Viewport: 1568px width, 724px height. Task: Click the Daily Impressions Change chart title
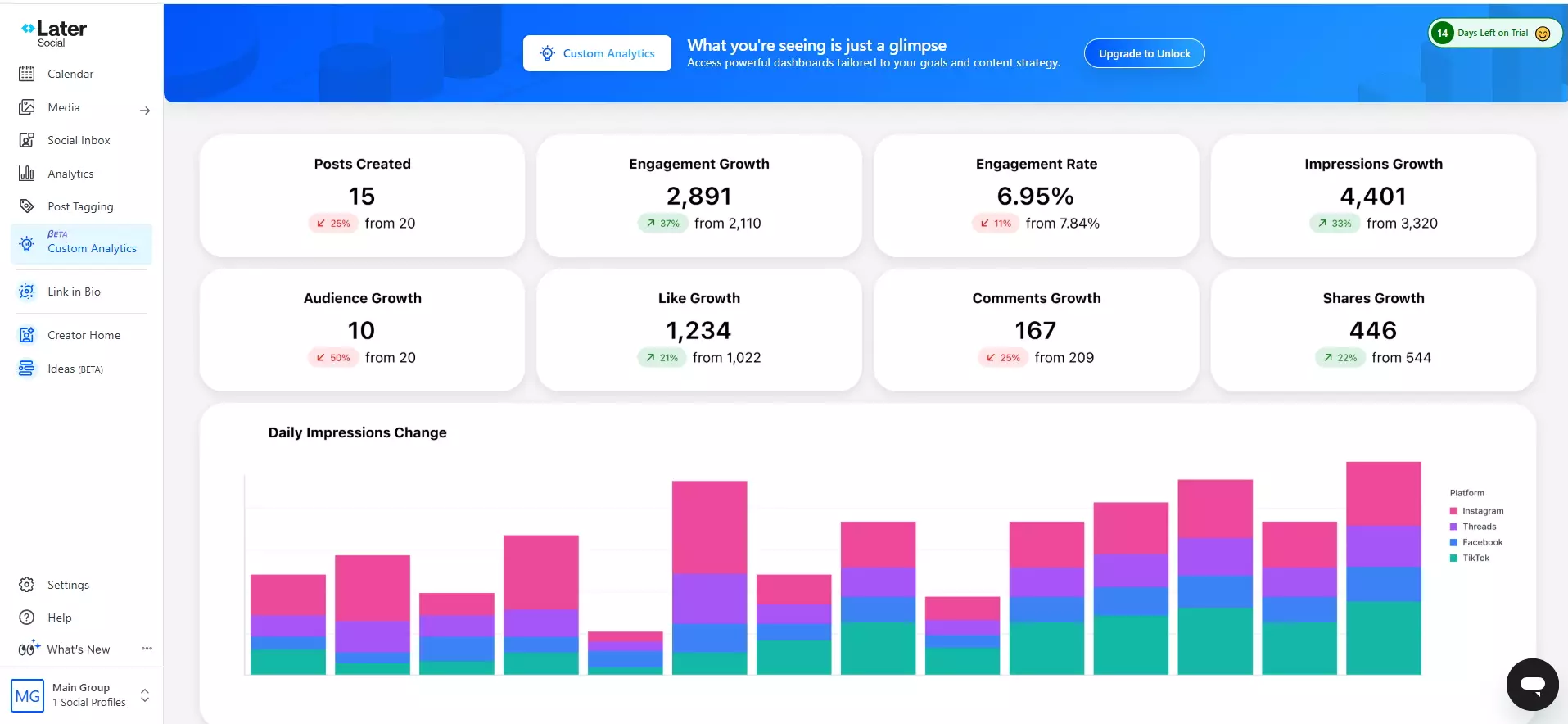click(x=358, y=432)
